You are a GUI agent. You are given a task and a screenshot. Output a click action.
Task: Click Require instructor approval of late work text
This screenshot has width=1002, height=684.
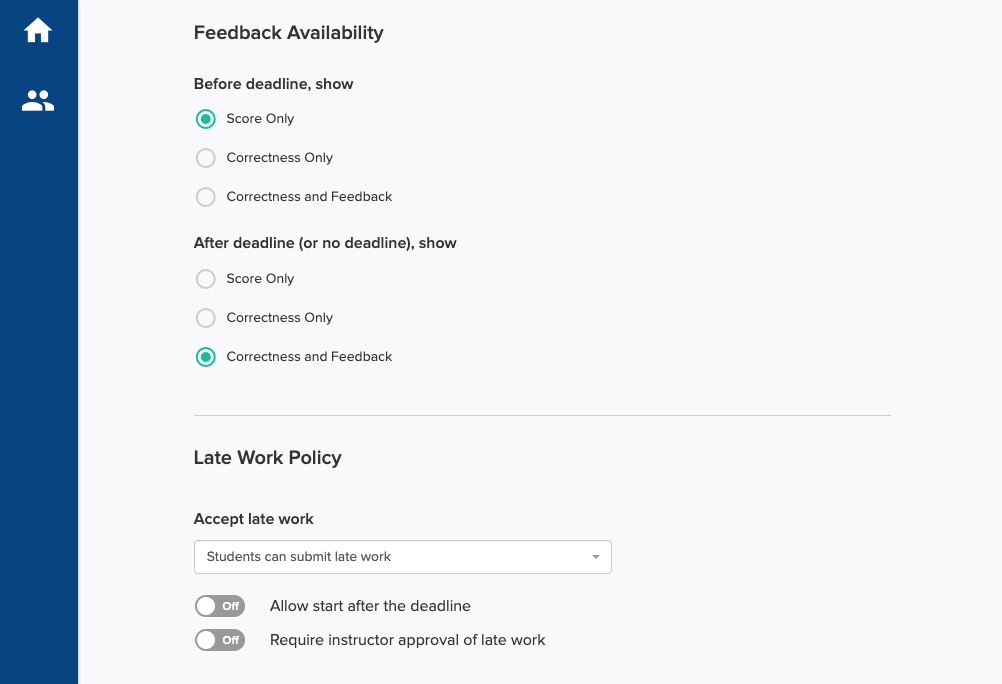coord(408,640)
